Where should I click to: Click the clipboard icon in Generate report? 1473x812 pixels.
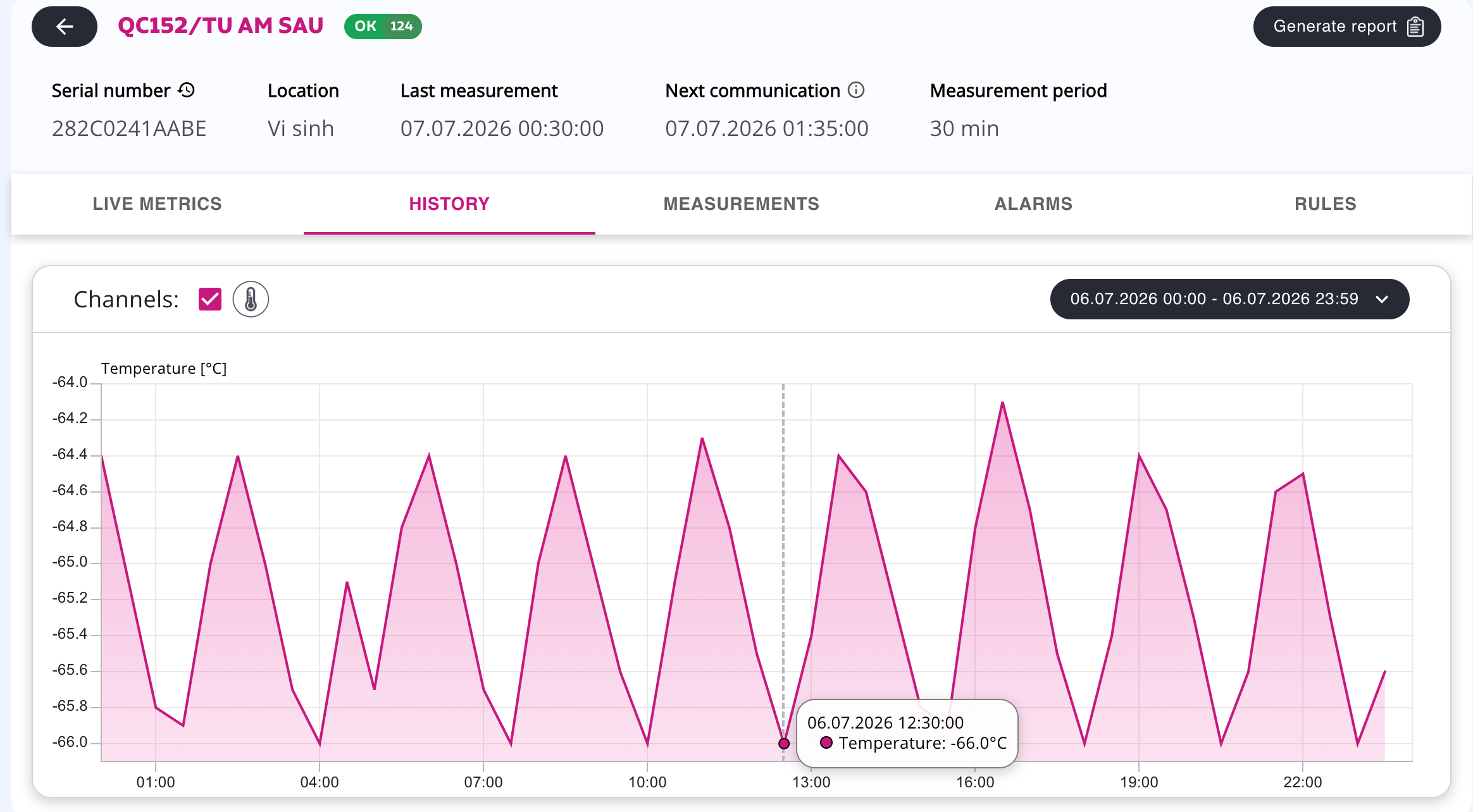pos(1415,27)
